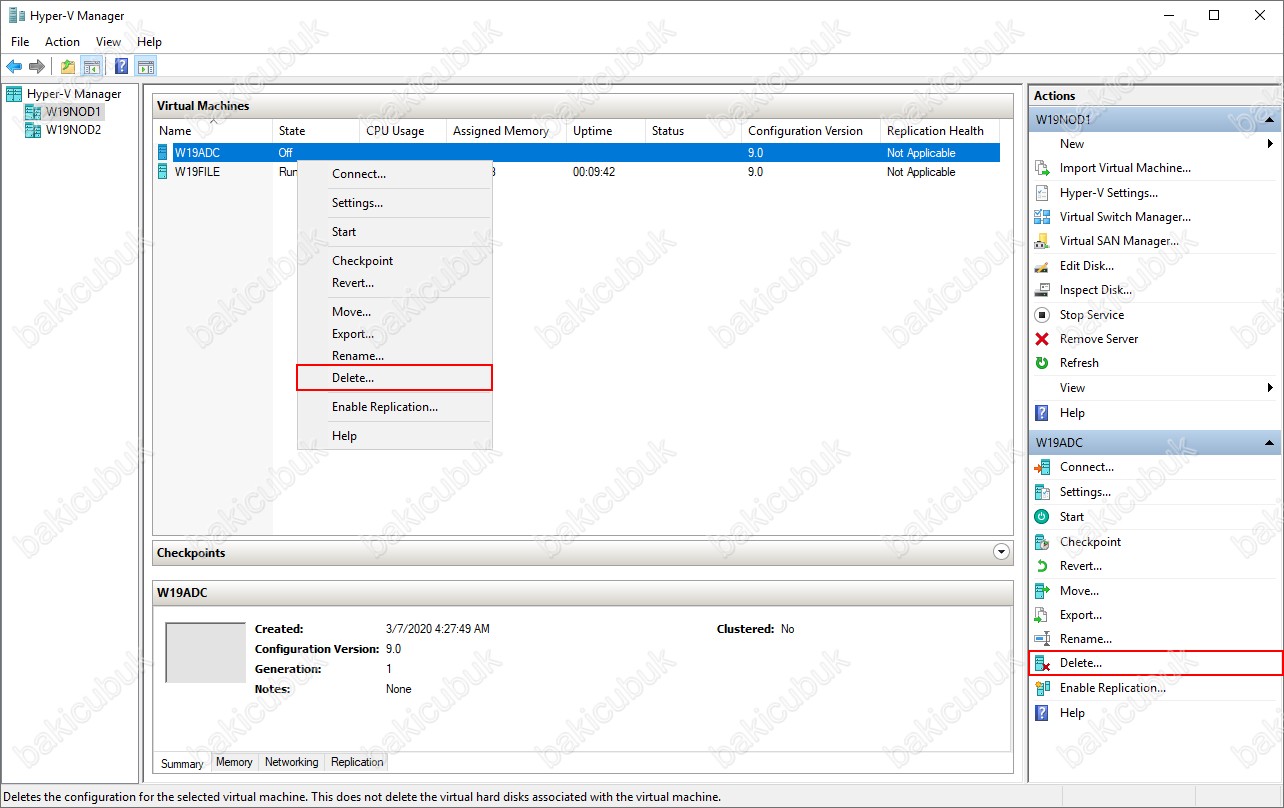Click the Back arrow toolbar icon

[x=14, y=67]
